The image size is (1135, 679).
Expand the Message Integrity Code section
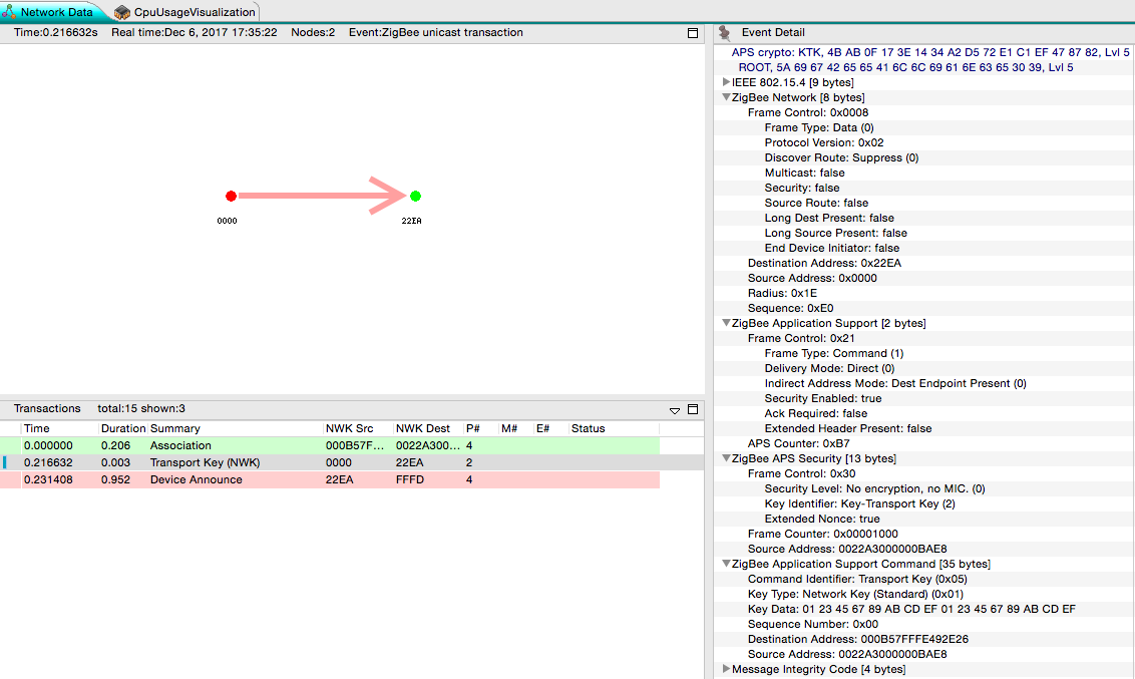tap(726, 669)
